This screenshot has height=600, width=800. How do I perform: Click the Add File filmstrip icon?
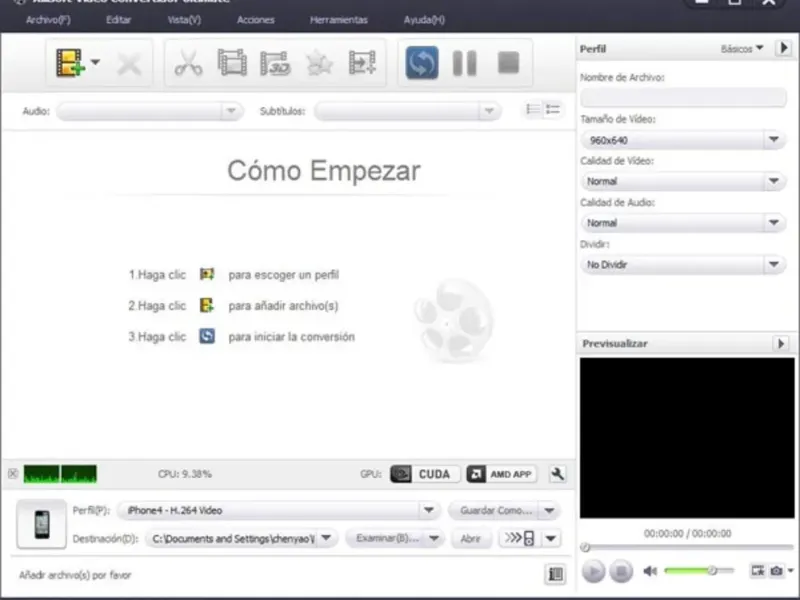pyautogui.click(x=70, y=63)
